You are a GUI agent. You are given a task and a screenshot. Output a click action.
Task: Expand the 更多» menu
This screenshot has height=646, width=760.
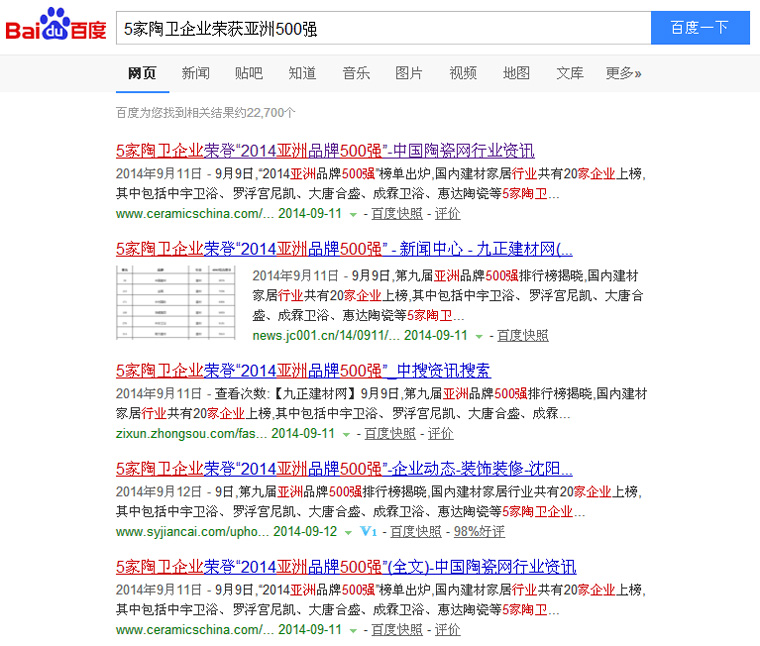coord(623,73)
